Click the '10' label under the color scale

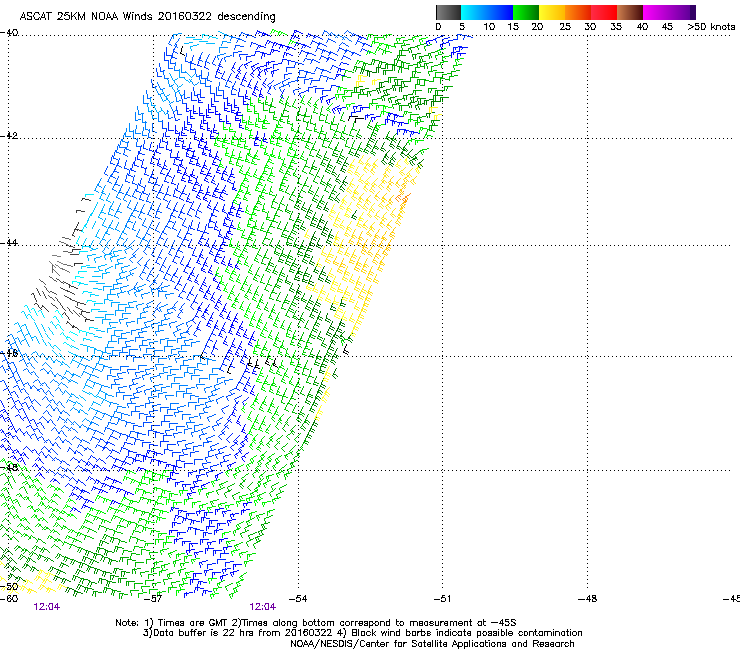[489, 27]
